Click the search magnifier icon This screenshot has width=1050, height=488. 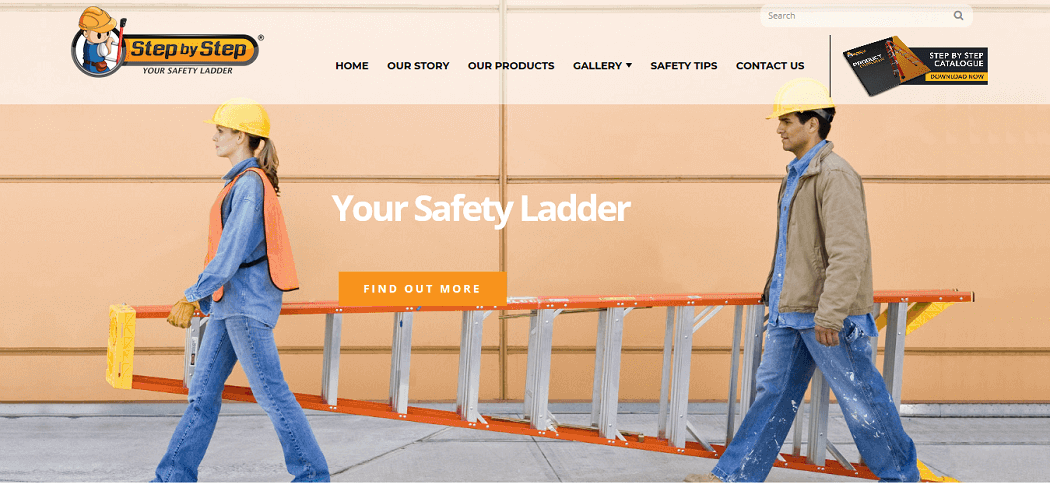[958, 15]
